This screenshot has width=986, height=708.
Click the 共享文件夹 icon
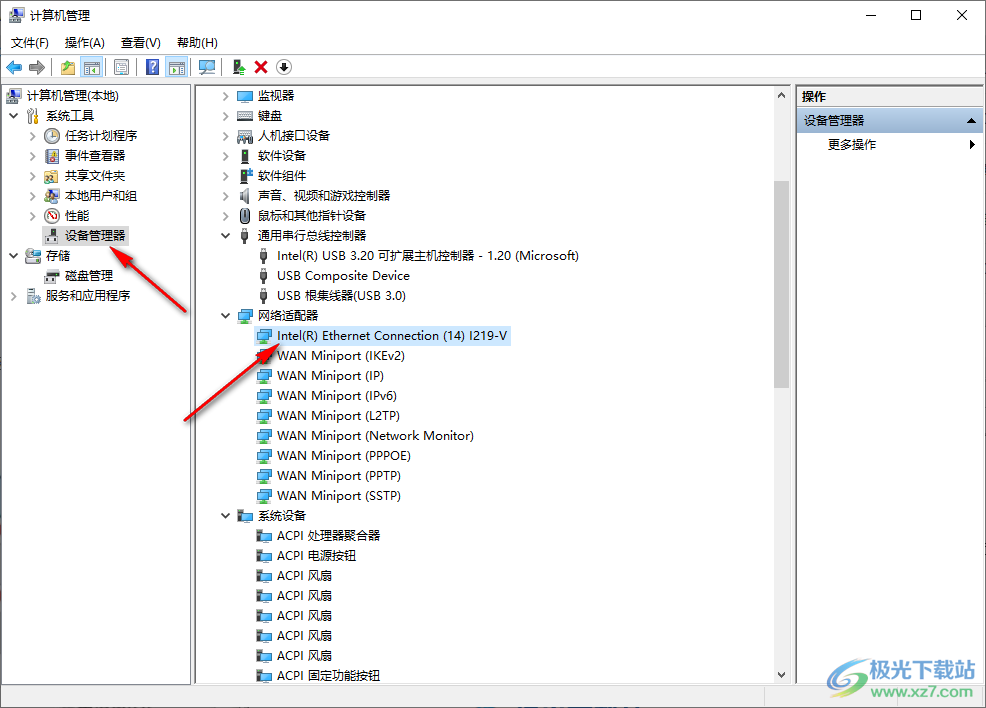tap(52, 176)
